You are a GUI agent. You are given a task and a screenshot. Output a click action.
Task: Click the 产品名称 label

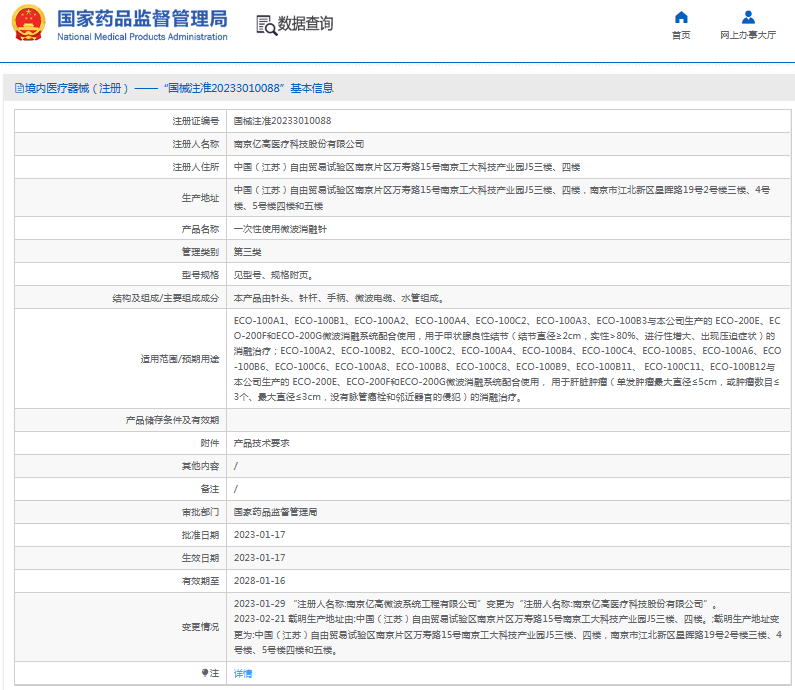(200, 229)
